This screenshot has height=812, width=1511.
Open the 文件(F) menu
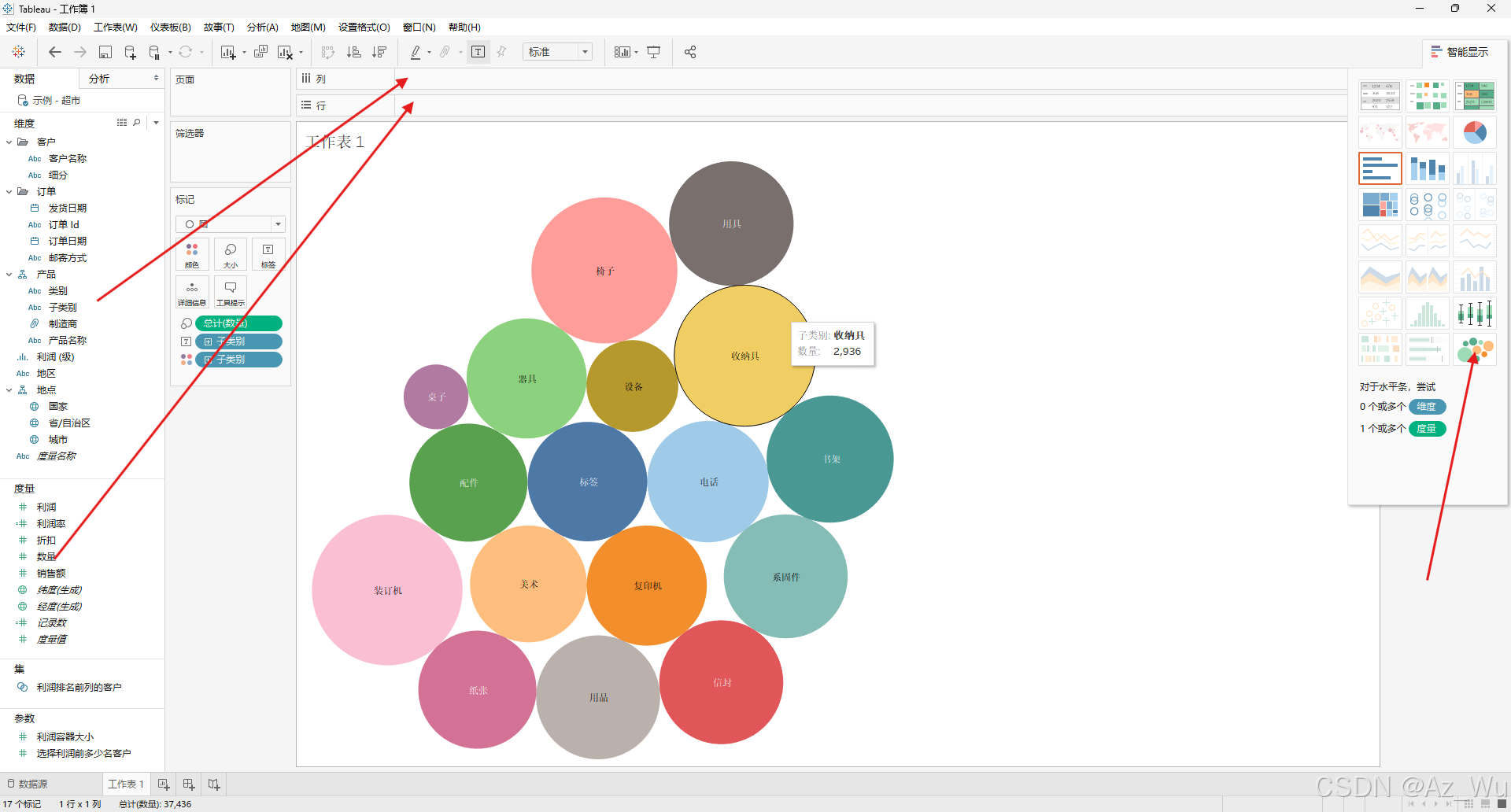(21, 28)
